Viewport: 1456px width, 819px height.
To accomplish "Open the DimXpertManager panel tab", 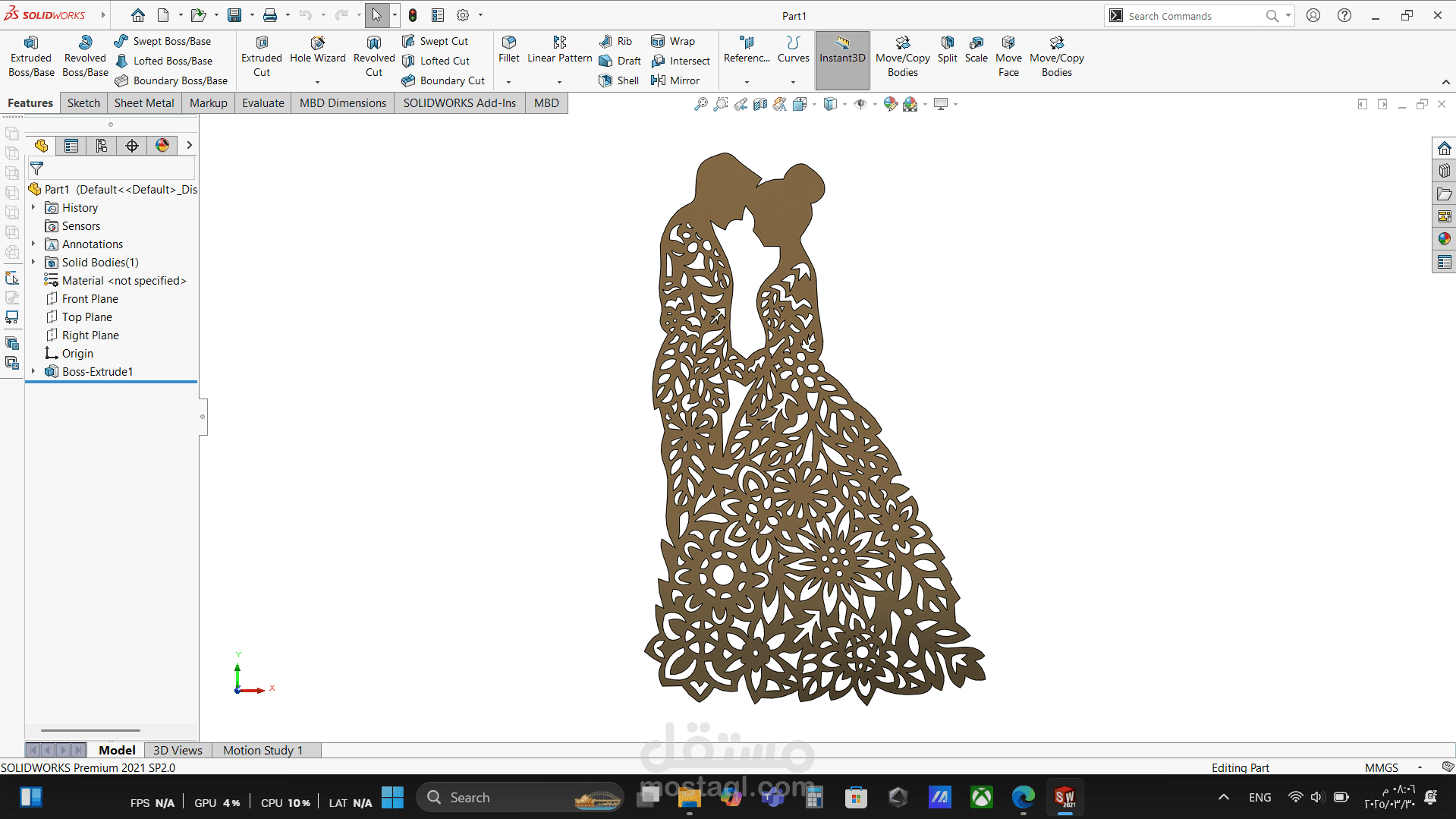I will (x=132, y=146).
